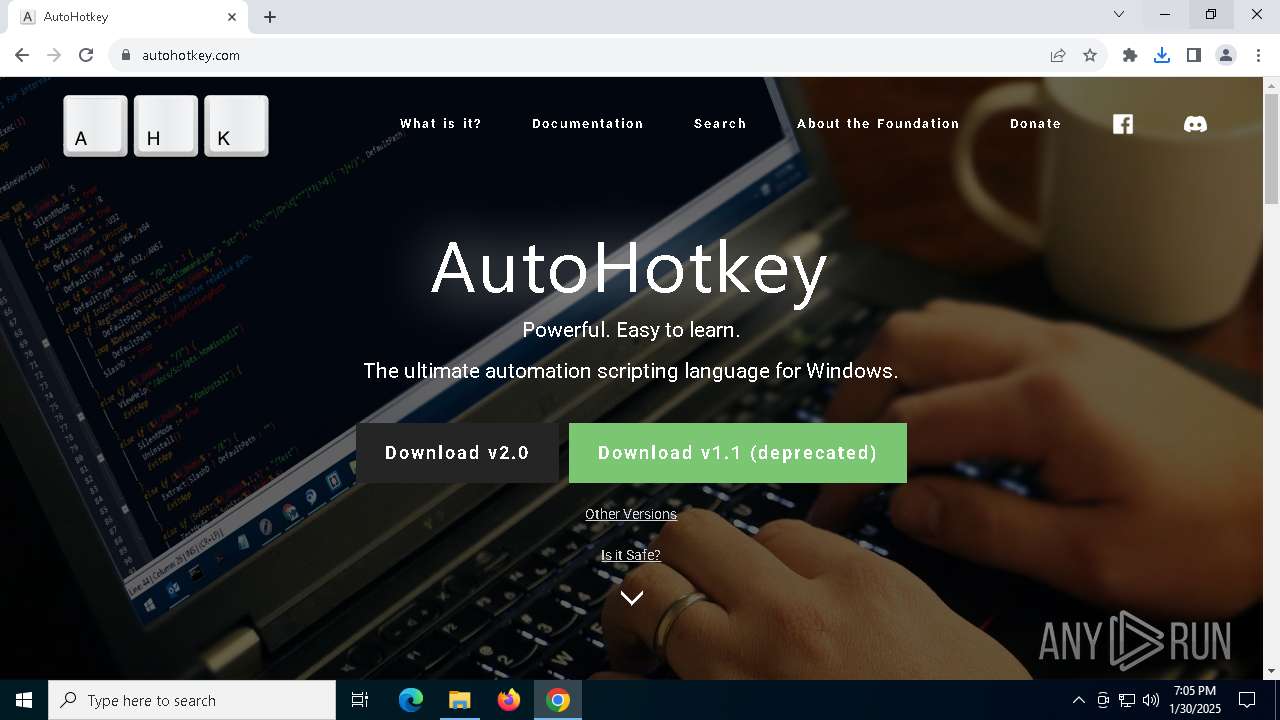1280x720 pixels.
Task: Launch Firefox from the taskbar
Action: tap(509, 700)
